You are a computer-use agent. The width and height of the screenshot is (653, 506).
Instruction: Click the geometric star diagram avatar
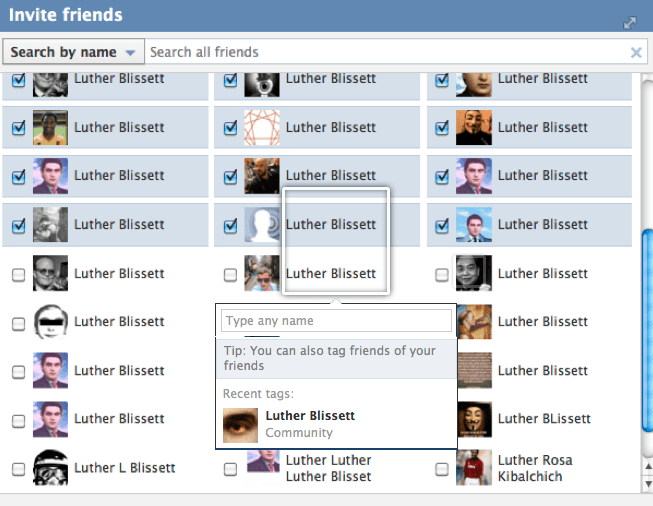[262, 128]
